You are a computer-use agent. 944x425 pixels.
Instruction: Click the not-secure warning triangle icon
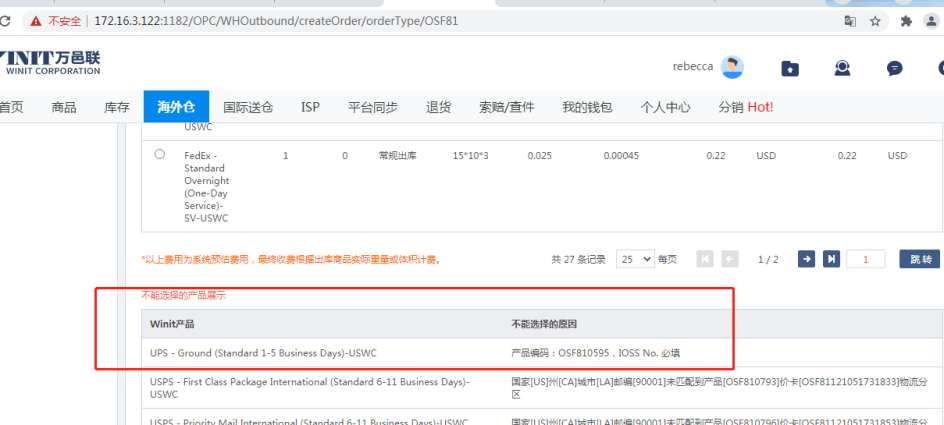click(x=36, y=22)
